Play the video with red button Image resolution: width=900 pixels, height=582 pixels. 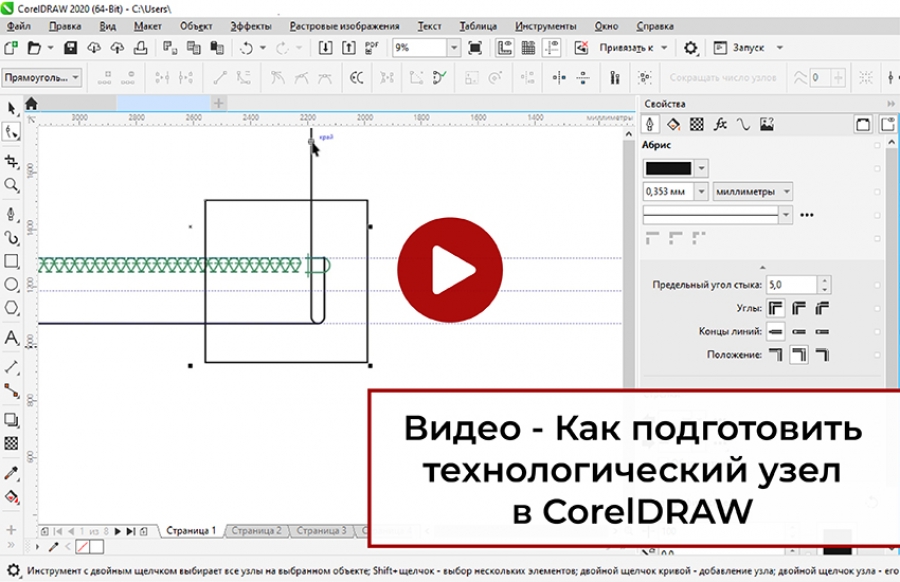click(x=450, y=270)
